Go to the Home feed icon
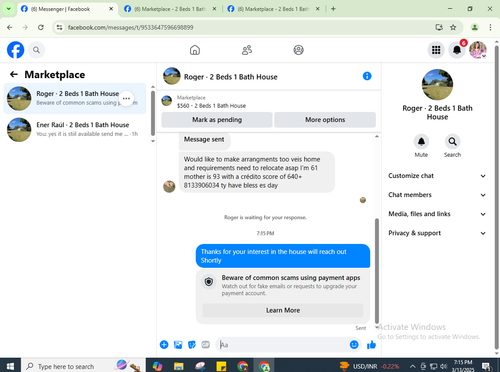The image size is (500, 372). point(195,50)
